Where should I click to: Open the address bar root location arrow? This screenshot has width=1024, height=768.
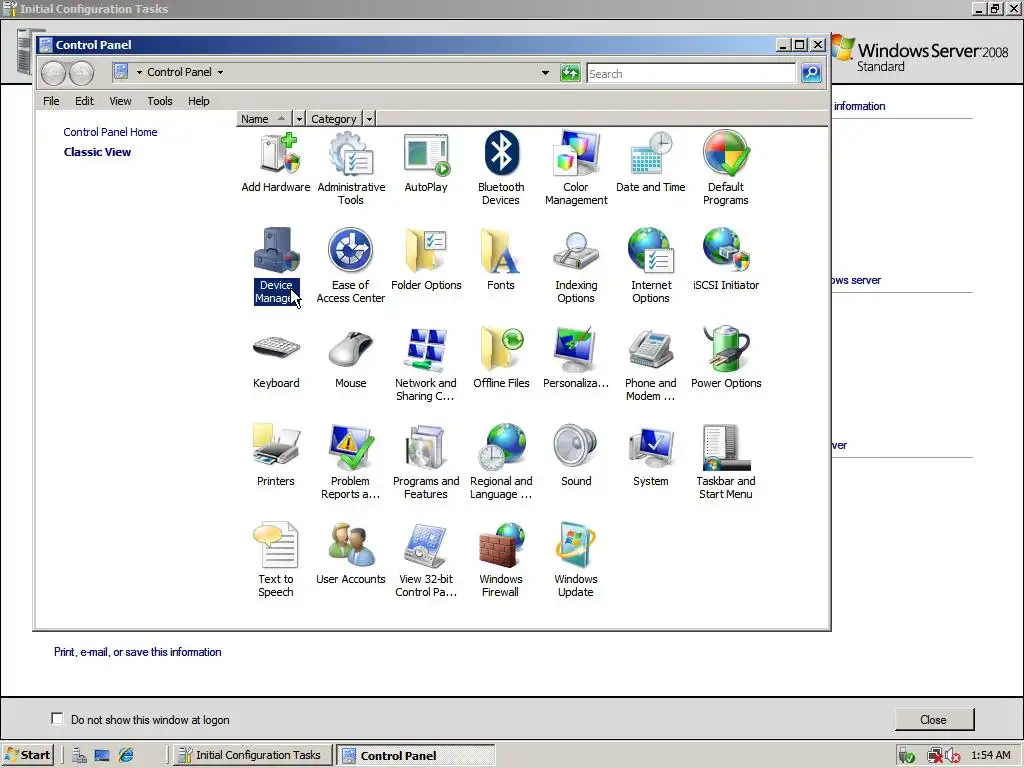point(139,72)
